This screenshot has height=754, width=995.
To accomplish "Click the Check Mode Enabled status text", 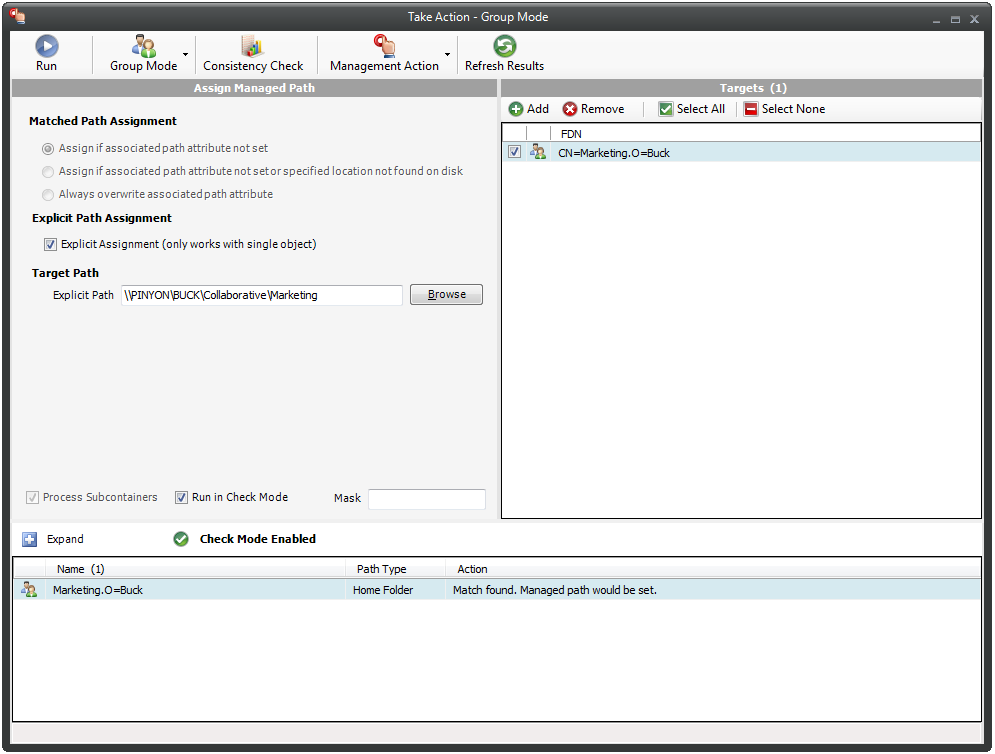I will click(x=258, y=539).
